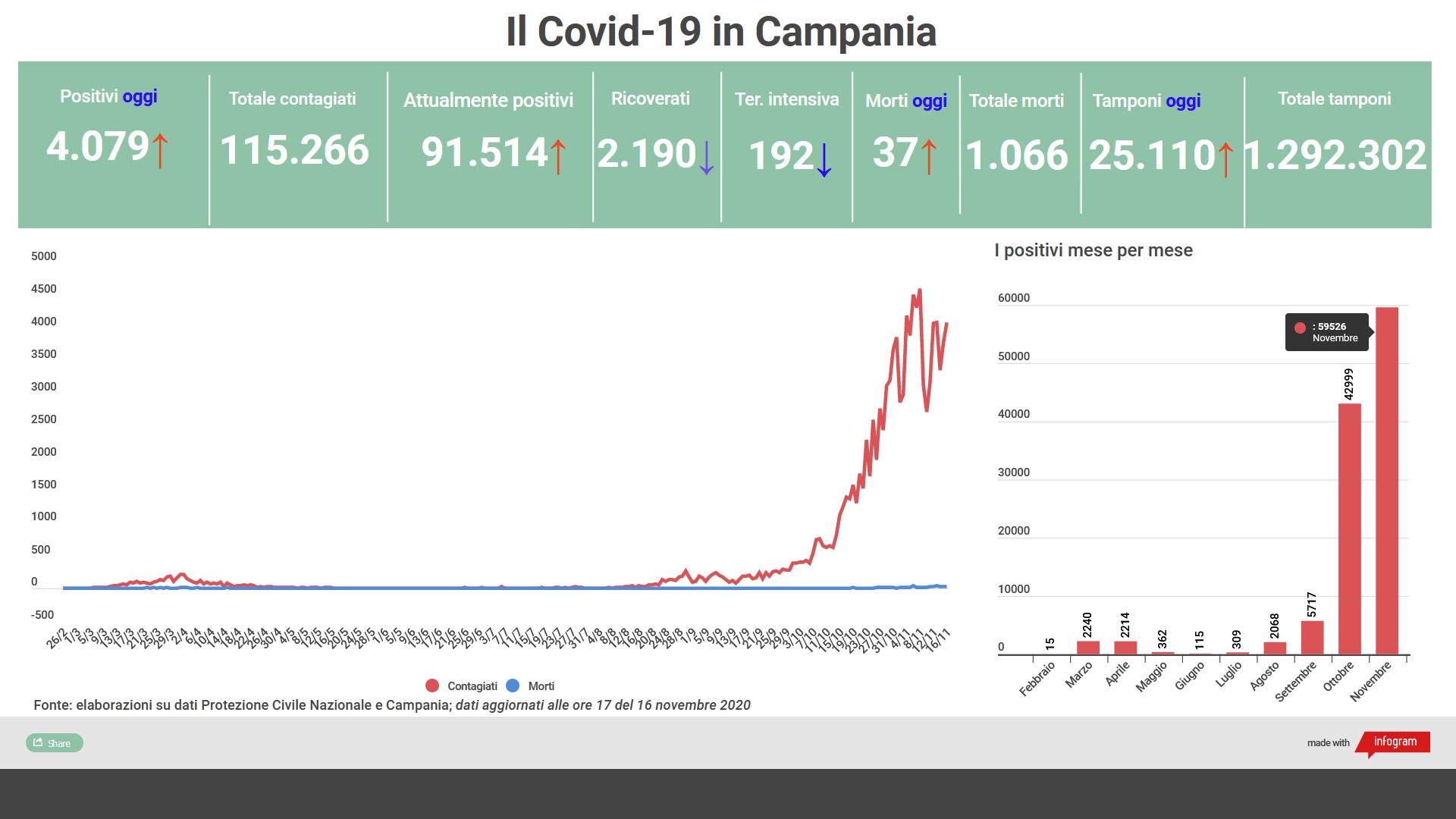This screenshot has width=1456, height=819.
Task: Click the share icon inside Share button
Action: tap(38, 743)
